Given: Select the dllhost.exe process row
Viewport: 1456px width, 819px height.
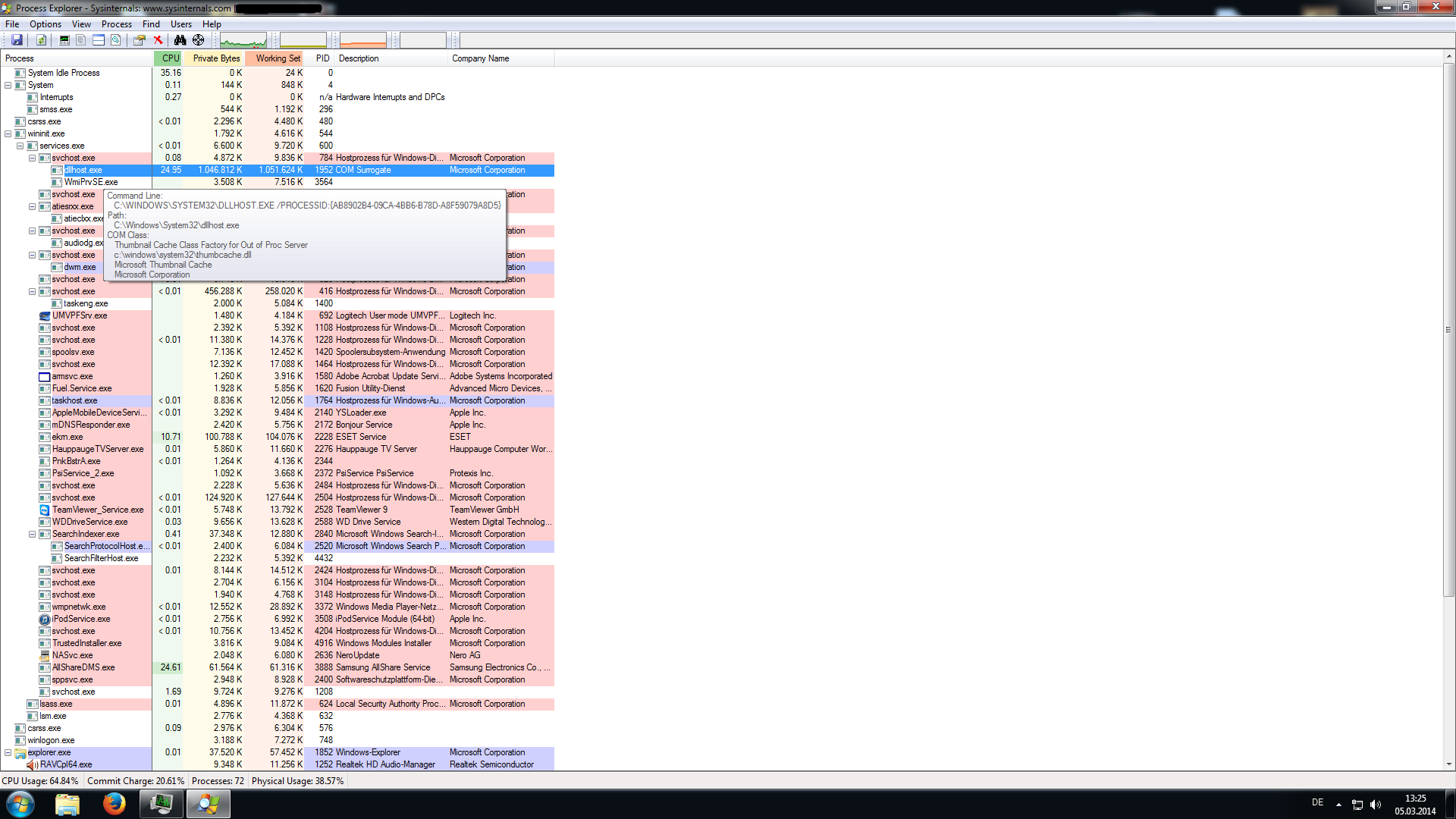Looking at the screenshot, I should (278, 170).
